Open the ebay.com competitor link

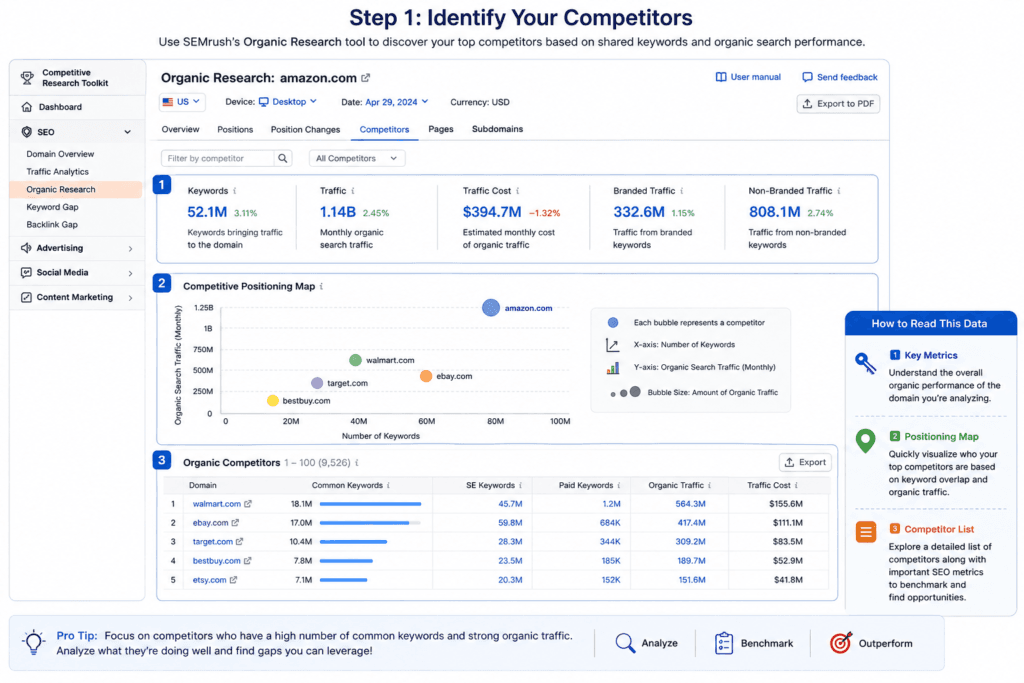[x=210, y=523]
